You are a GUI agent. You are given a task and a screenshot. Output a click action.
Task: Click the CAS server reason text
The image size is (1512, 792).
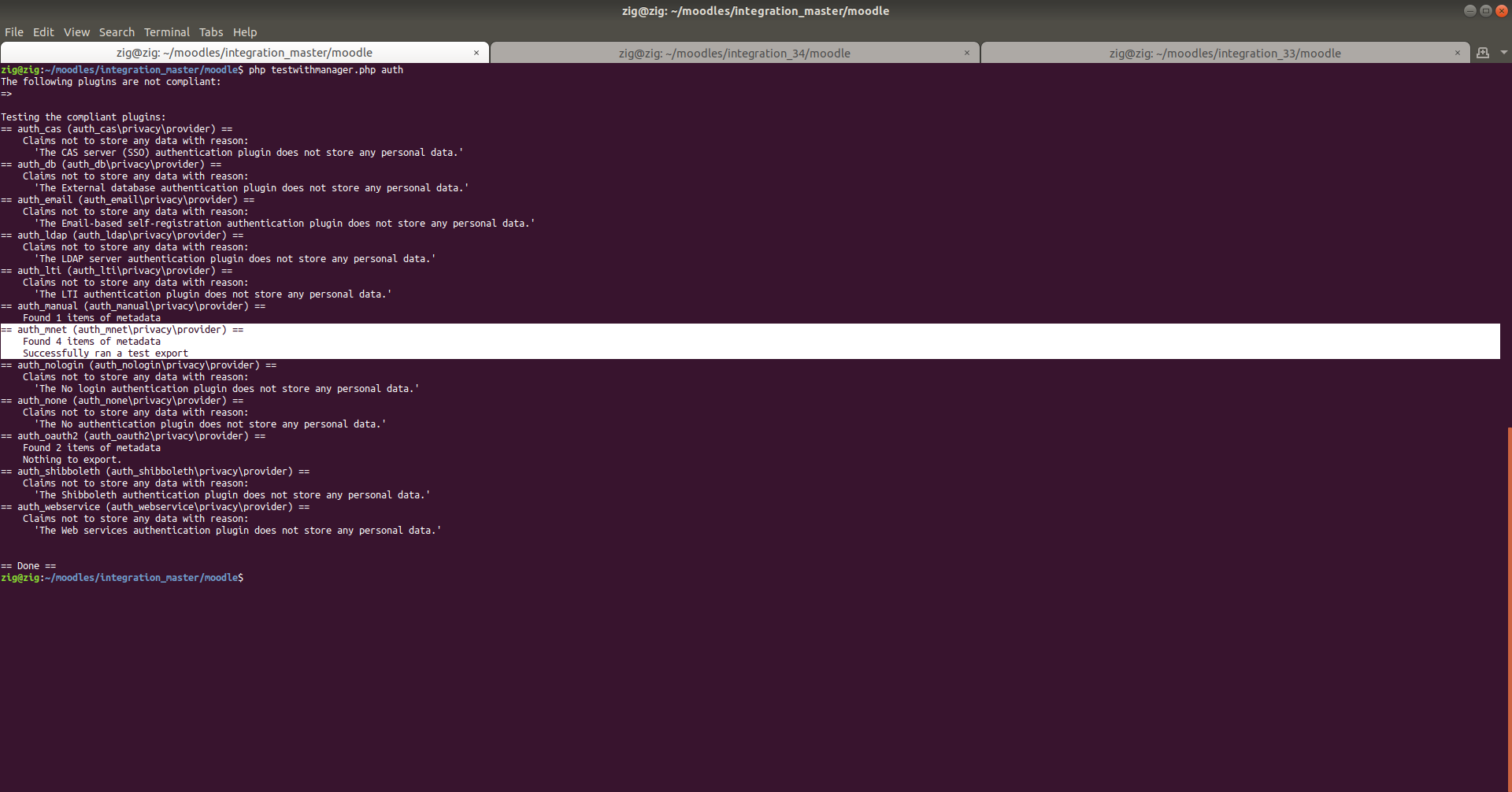coord(249,153)
